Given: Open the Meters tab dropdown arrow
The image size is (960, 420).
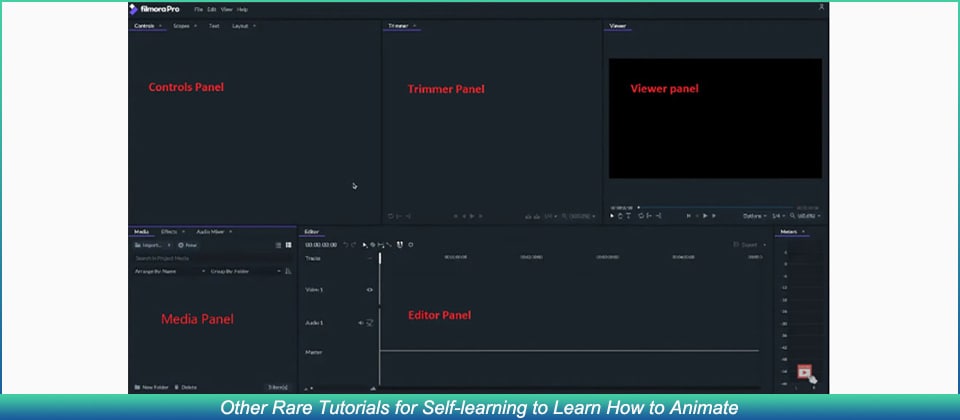Looking at the screenshot, I should 803,231.
